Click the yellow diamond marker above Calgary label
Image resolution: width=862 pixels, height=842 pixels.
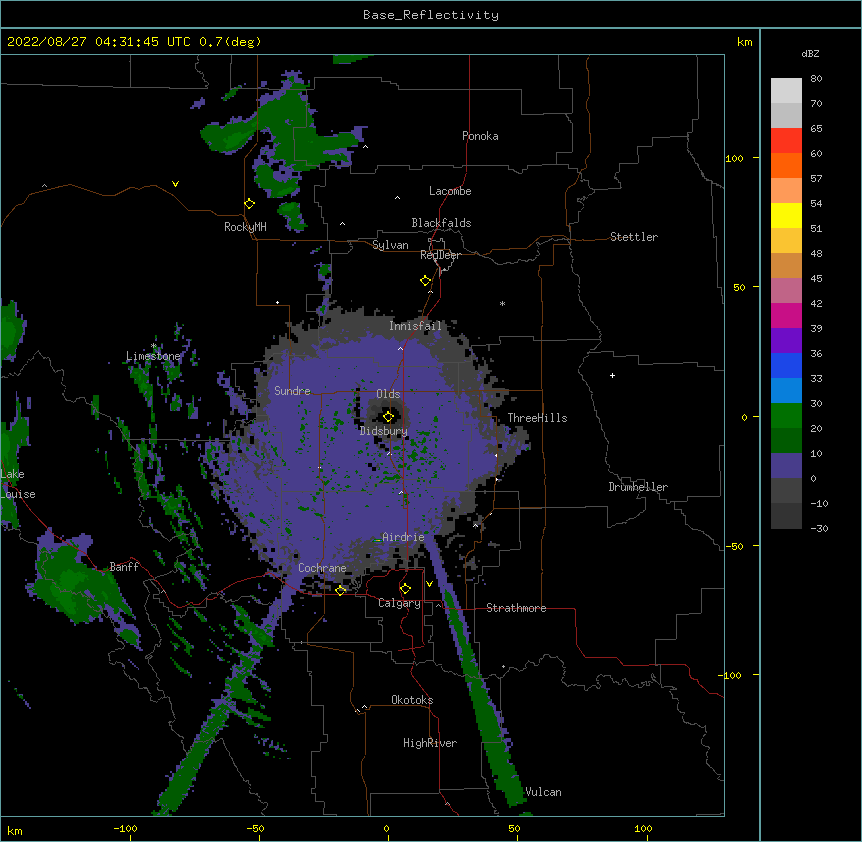[405, 589]
